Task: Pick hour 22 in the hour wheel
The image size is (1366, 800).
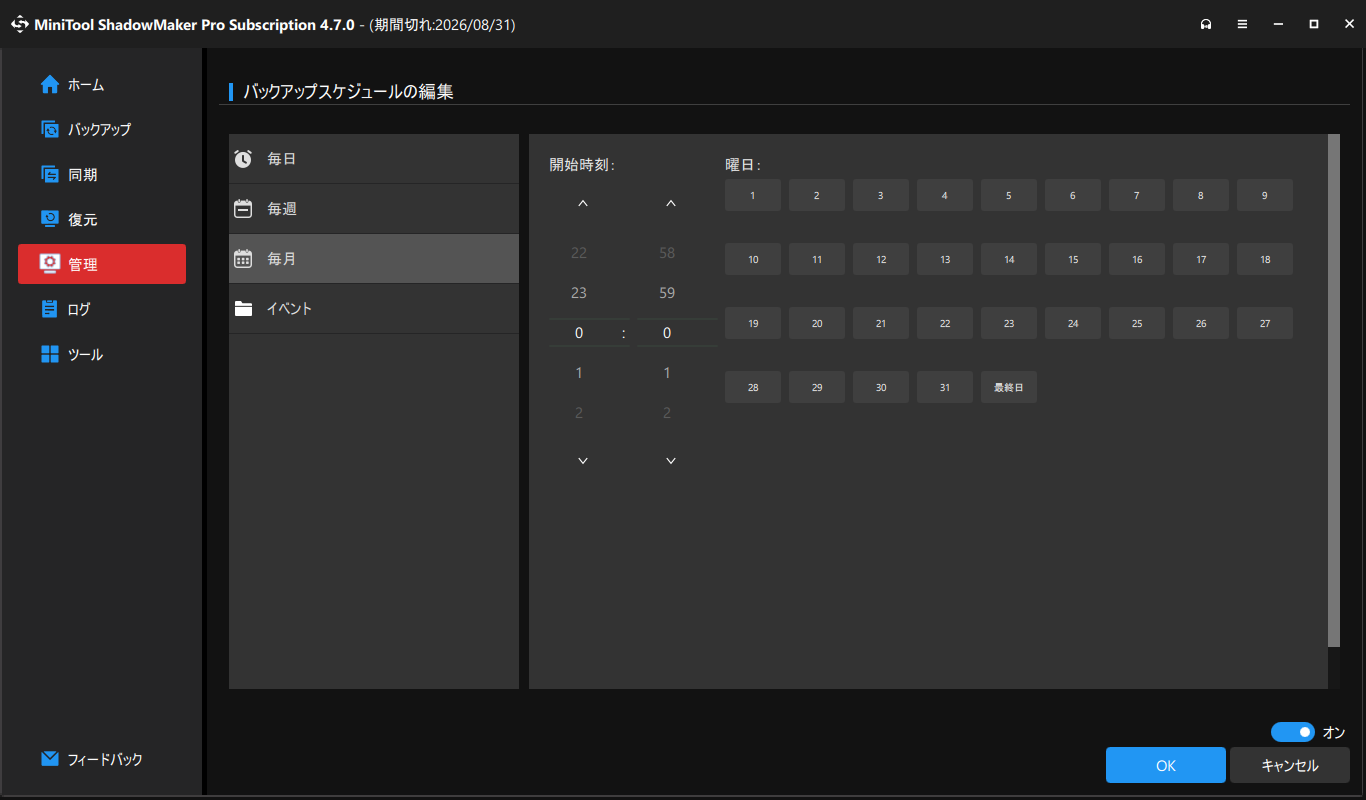Action: (x=579, y=253)
